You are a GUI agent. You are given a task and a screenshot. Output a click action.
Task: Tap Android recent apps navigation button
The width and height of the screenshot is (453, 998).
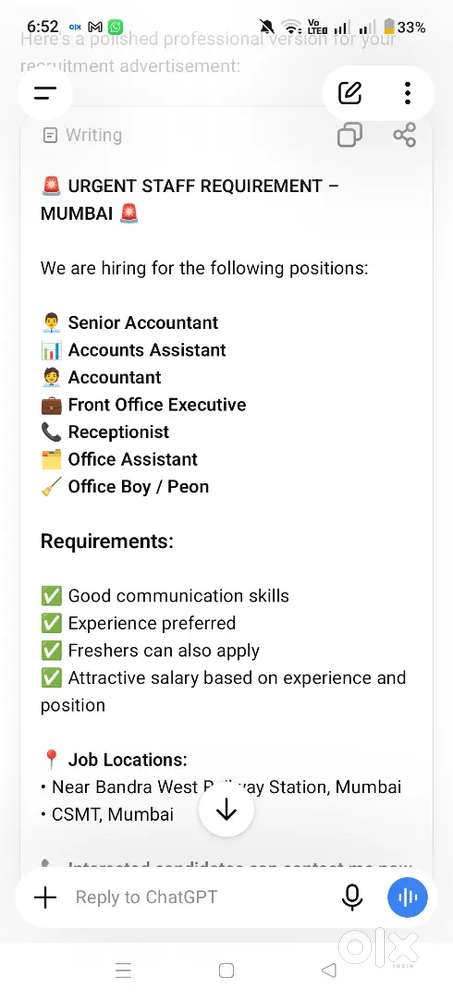[x=123, y=970]
